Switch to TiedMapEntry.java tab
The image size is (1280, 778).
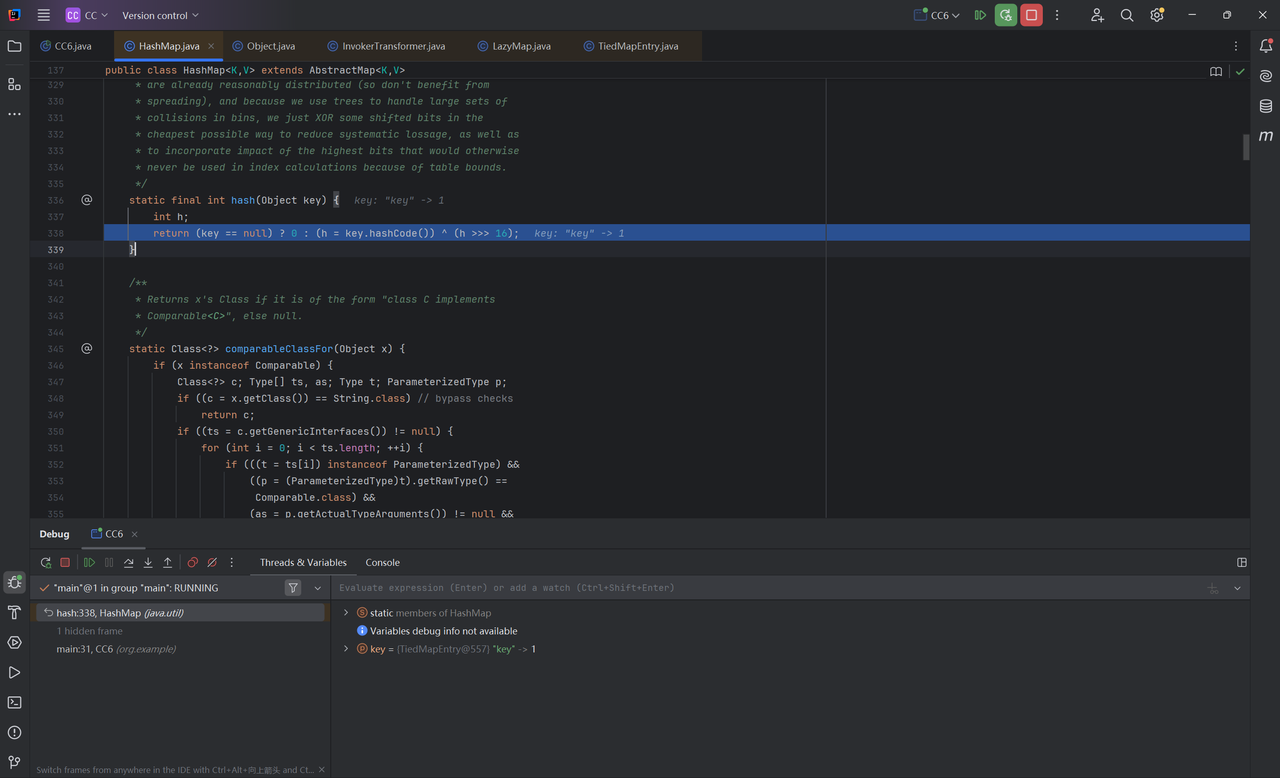(631, 46)
